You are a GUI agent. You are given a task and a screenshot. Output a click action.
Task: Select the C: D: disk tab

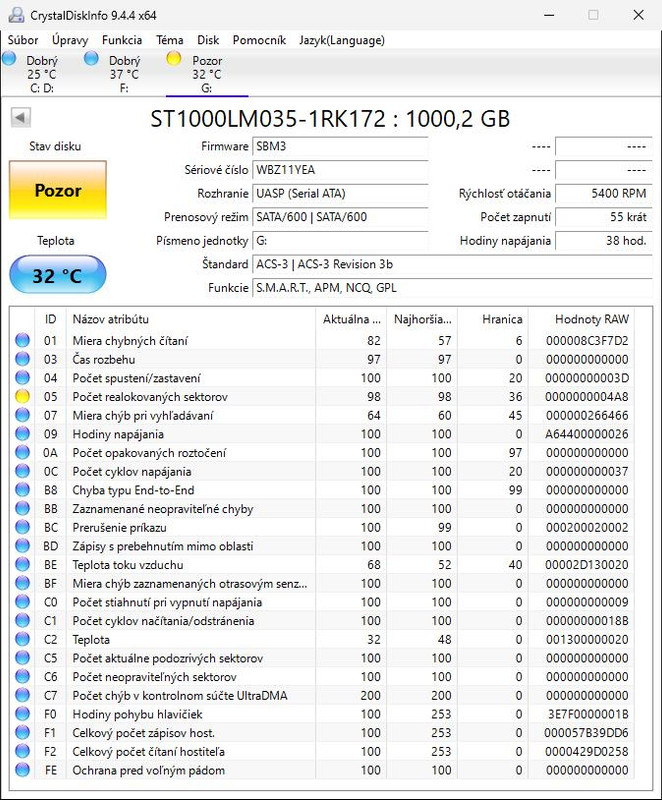42,74
